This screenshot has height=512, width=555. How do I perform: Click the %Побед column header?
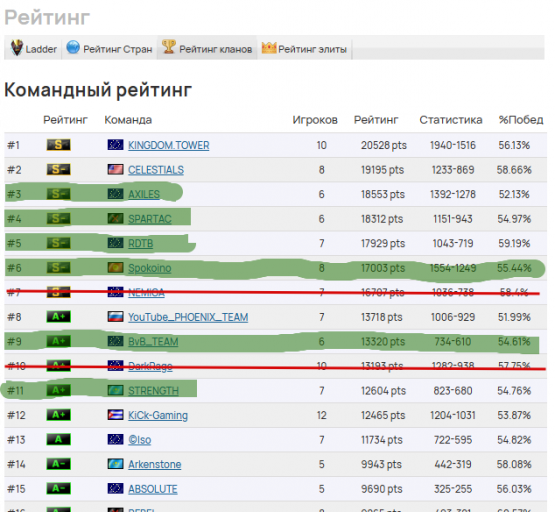click(521, 120)
